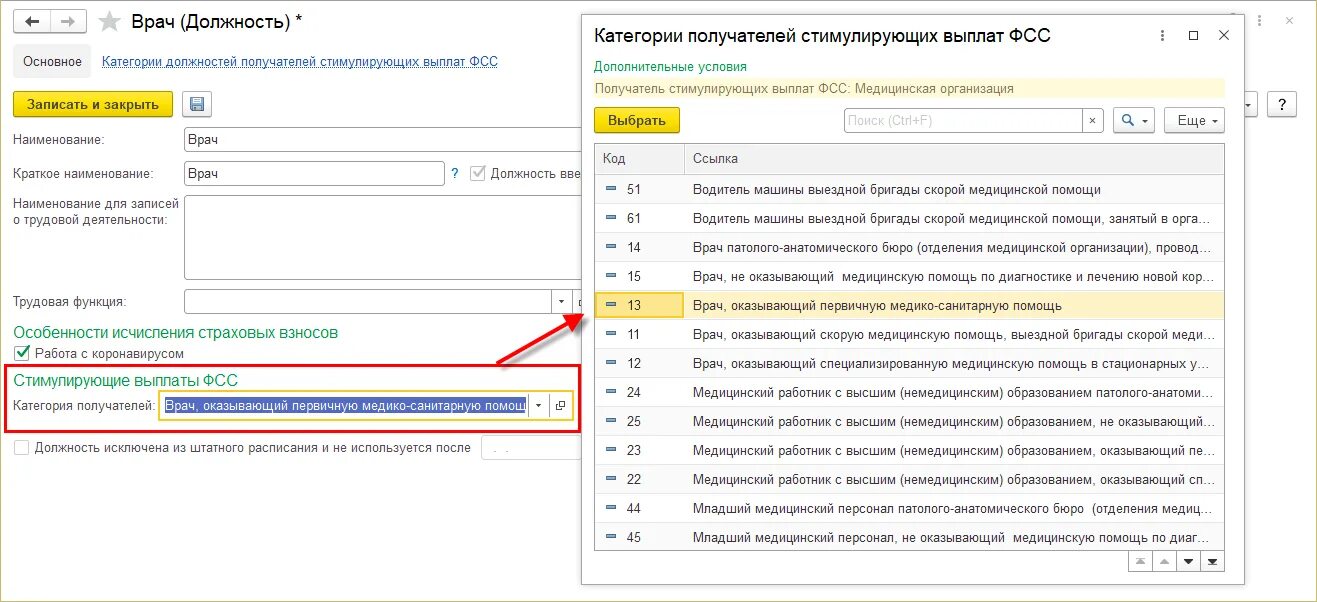The height and width of the screenshot is (602, 1317).
Task: Enable Должность исключена из штатного расписания
Action: [22, 447]
